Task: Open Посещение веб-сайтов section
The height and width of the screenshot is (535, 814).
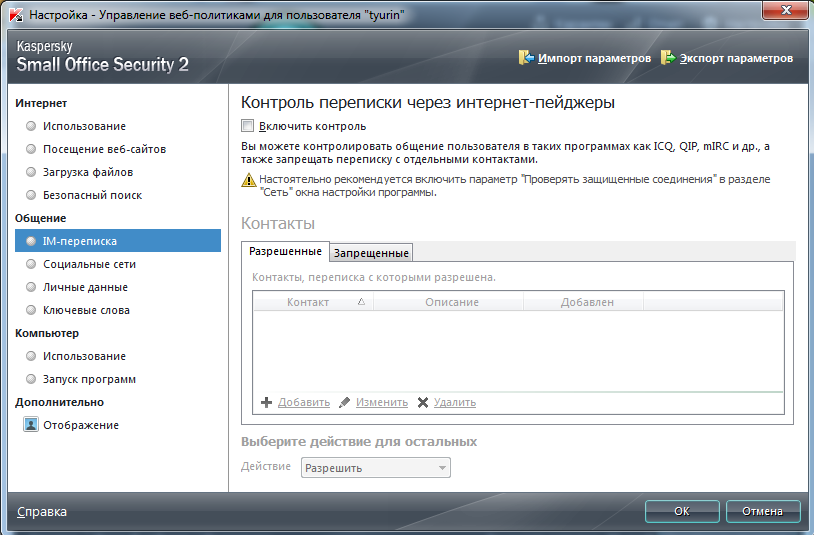Action: (x=104, y=149)
